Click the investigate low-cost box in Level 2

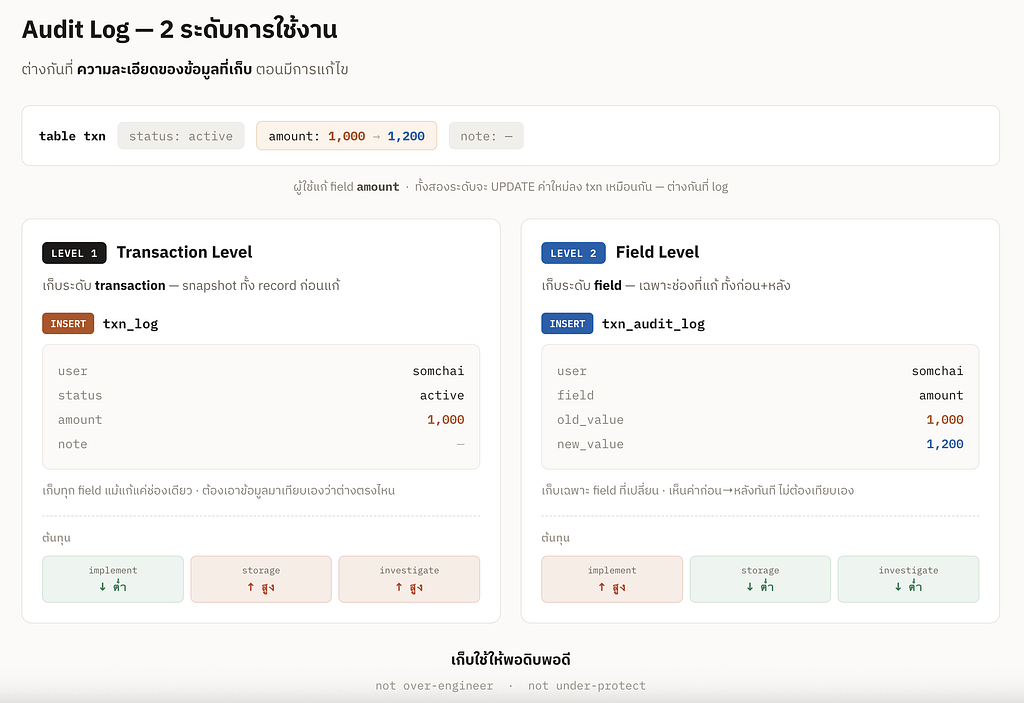click(908, 579)
